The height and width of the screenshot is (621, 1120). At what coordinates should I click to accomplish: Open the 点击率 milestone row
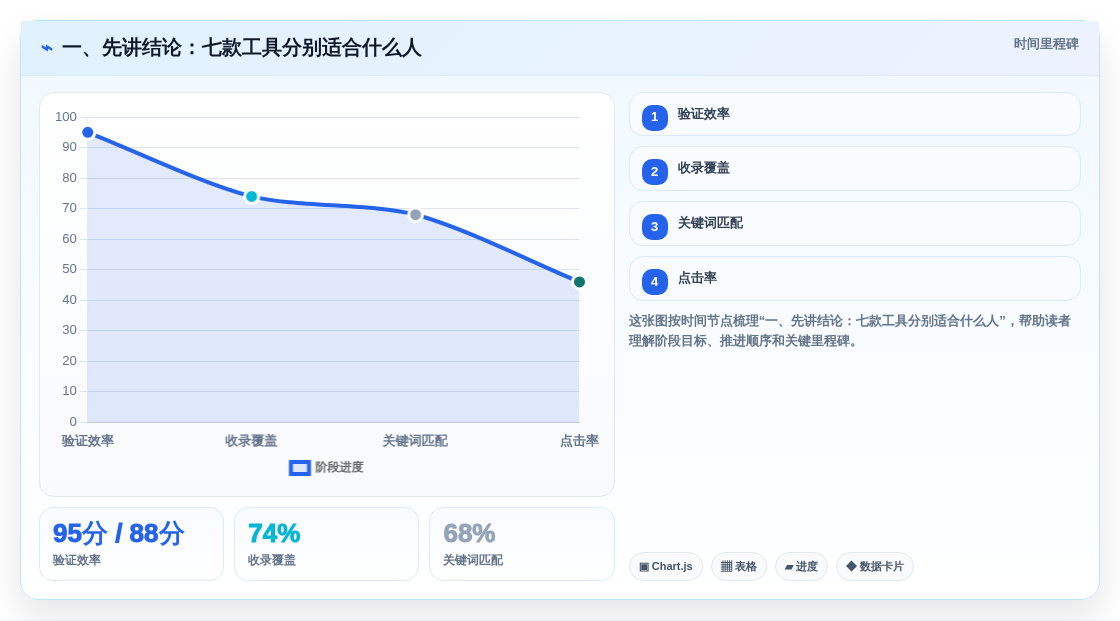pyautogui.click(x=854, y=279)
